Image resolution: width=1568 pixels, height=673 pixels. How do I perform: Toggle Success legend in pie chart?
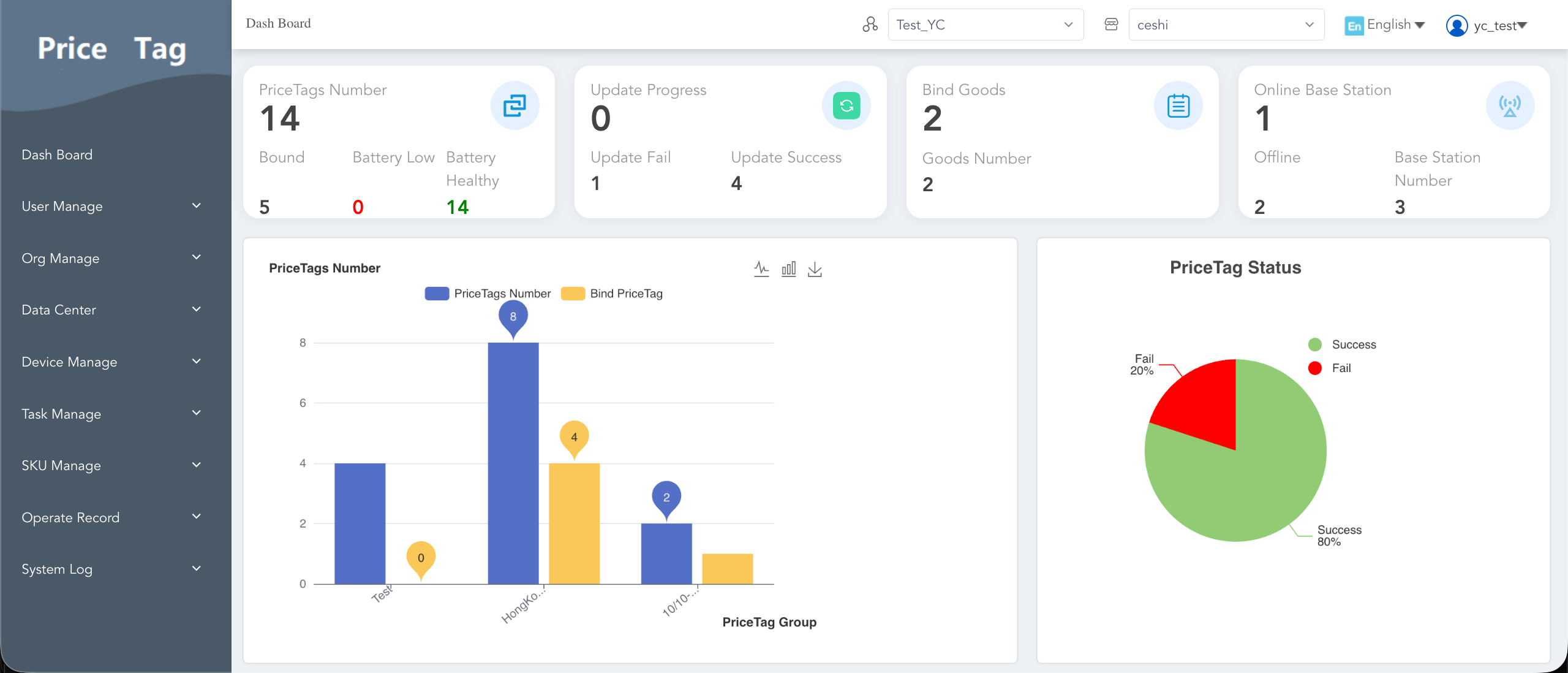[x=1341, y=344]
